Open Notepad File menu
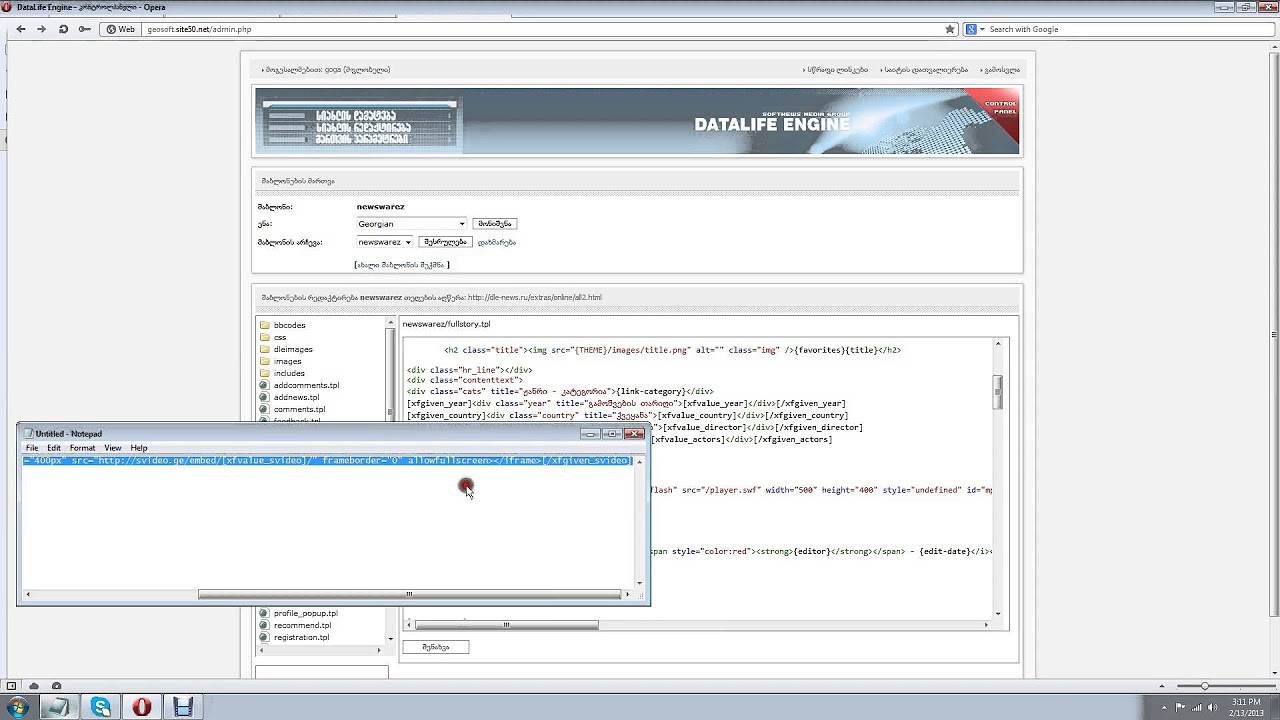Viewport: 1280px width, 720px height. click(32, 448)
